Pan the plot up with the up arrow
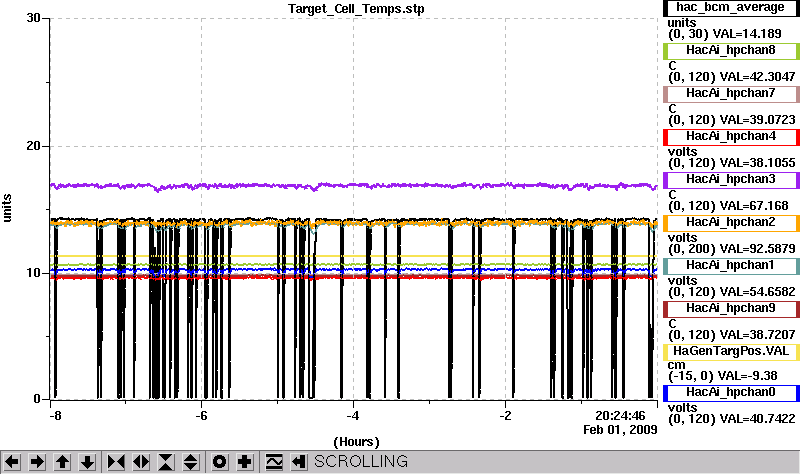Viewport: 800px width, 474px height. [x=62, y=462]
